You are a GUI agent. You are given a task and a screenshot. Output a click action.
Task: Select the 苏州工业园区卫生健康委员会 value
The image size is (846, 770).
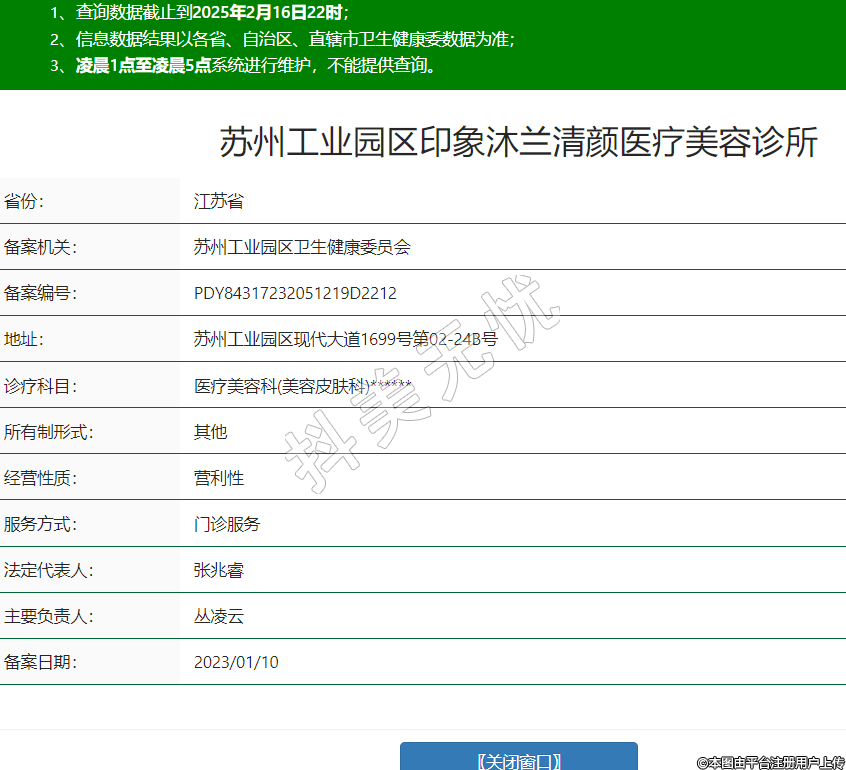click(302, 247)
